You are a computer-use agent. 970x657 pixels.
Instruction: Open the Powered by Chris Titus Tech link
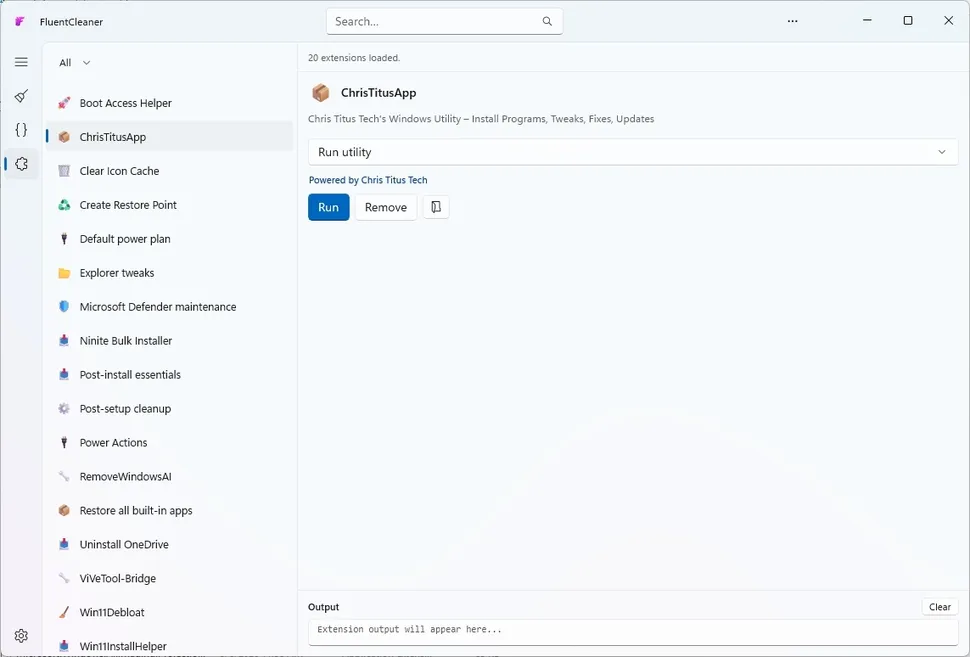click(368, 180)
